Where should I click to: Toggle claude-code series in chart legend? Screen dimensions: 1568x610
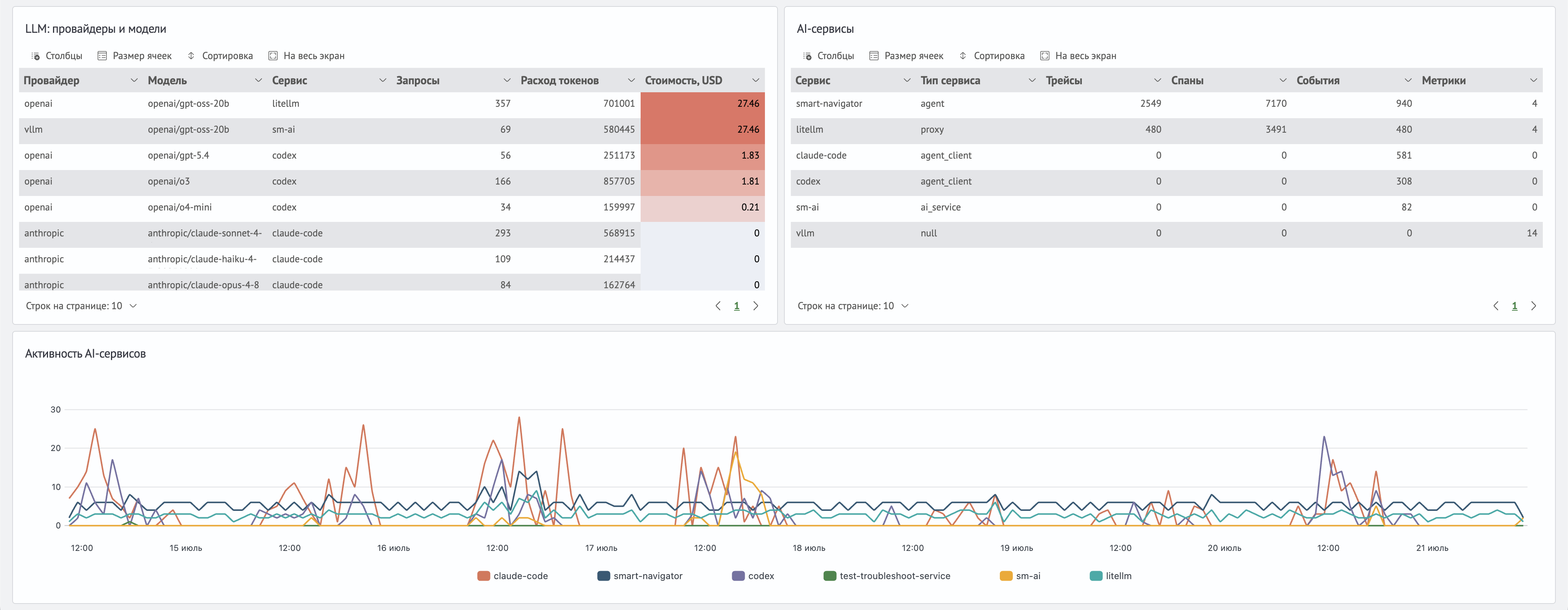pos(513,576)
